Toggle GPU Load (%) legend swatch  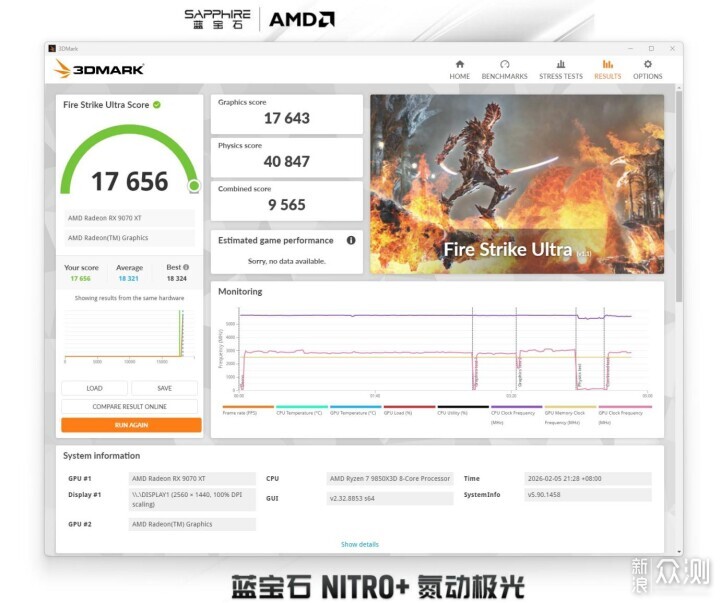[x=409, y=407]
